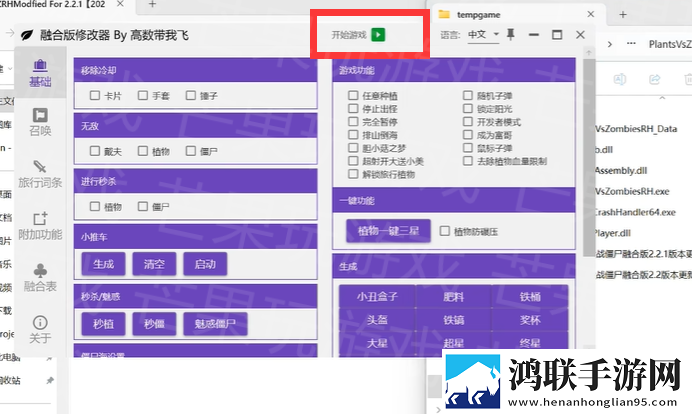Click the Explorer share toolbar icon
692x414 pixels.
click(654, 79)
